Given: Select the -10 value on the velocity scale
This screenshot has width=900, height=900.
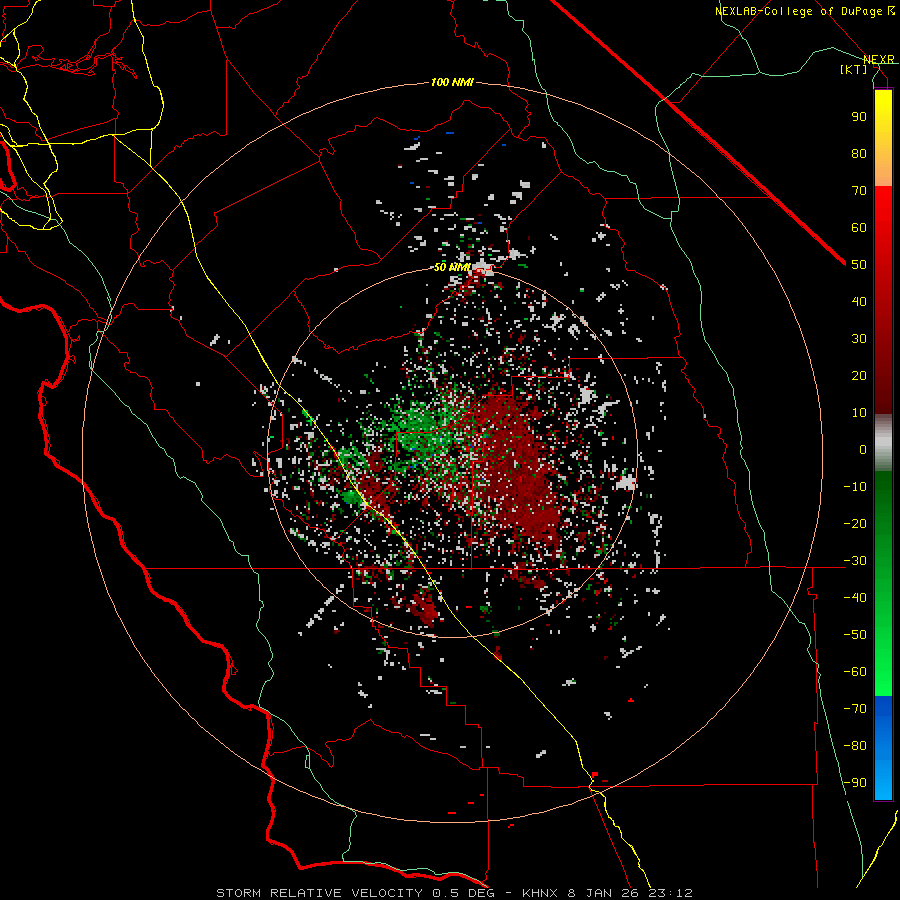Looking at the screenshot, I should [855, 487].
